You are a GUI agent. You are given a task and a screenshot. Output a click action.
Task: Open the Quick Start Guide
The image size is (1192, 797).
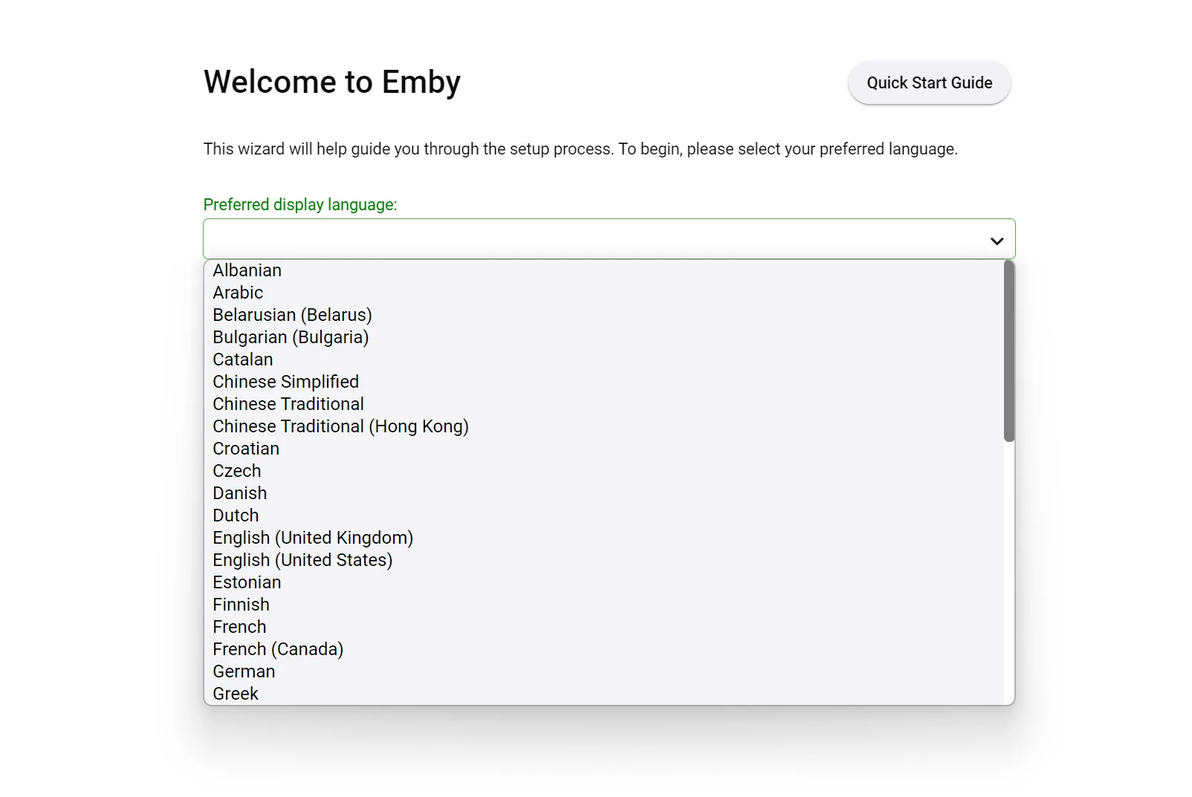click(929, 83)
